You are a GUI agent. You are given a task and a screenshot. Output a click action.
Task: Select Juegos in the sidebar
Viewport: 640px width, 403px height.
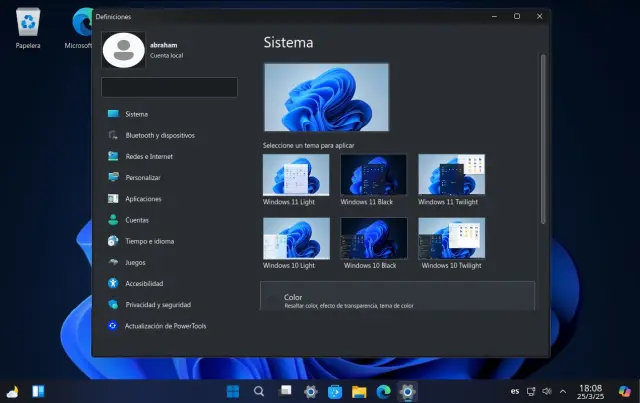pyautogui.click(x=135, y=262)
